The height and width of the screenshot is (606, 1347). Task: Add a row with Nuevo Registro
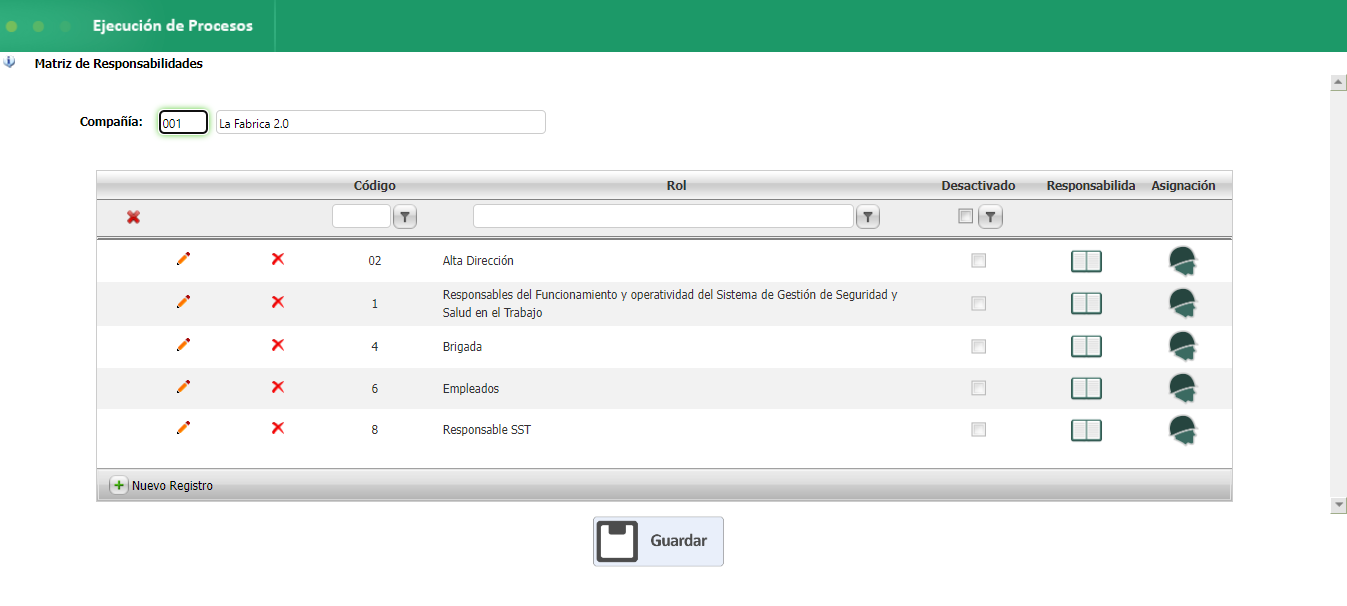click(x=162, y=486)
